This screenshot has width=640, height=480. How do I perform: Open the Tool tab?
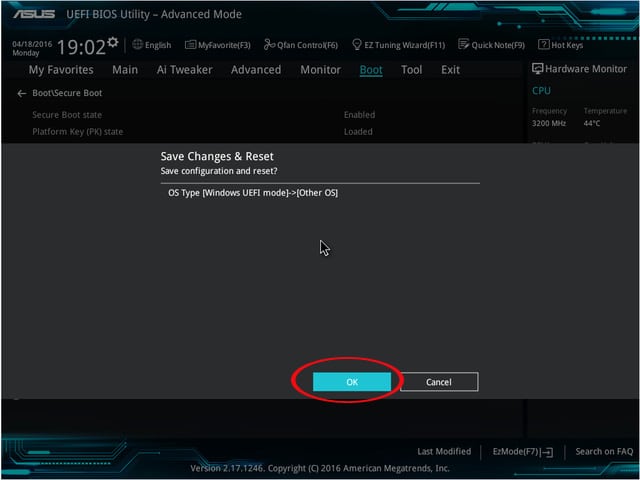pos(411,70)
